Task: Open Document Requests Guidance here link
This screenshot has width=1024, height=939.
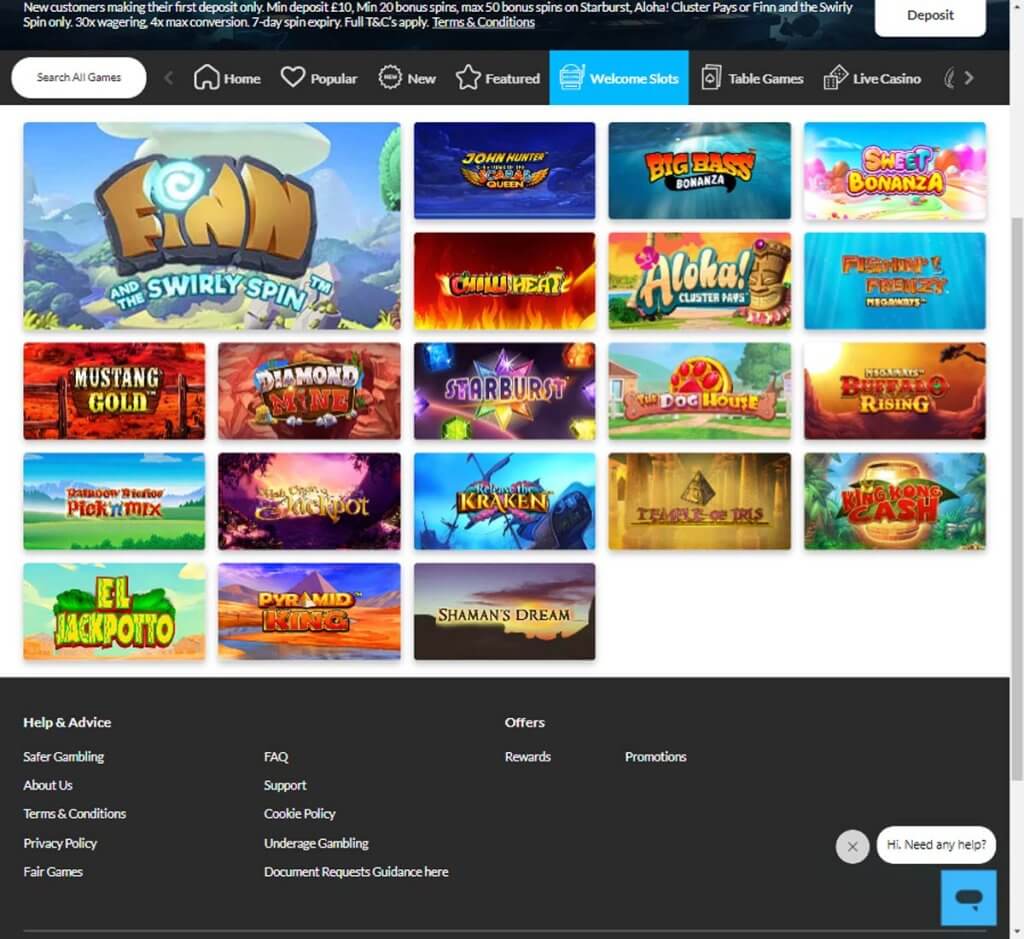Action: 356,872
